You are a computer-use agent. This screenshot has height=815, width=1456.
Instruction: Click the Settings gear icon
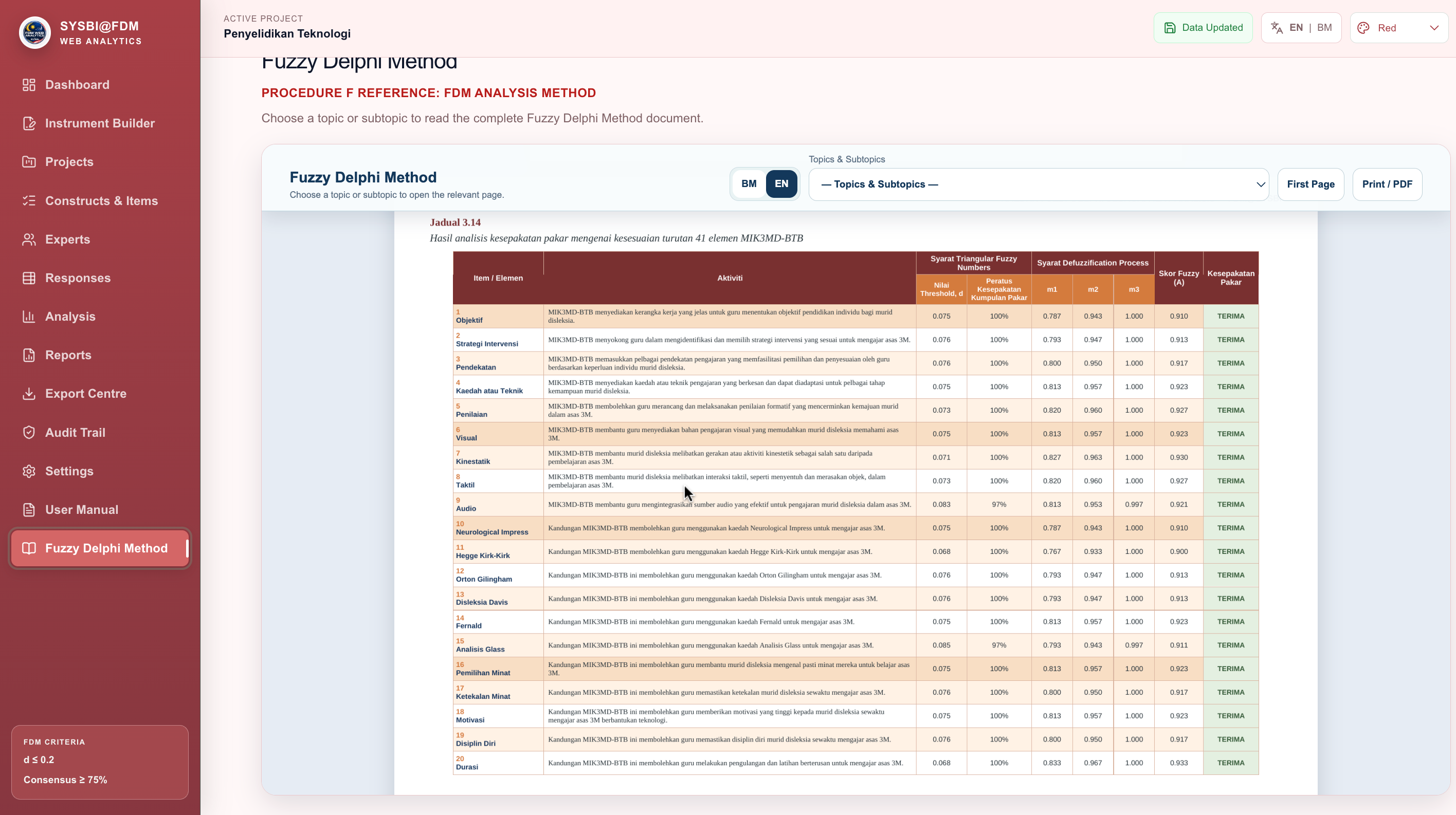[x=29, y=471]
